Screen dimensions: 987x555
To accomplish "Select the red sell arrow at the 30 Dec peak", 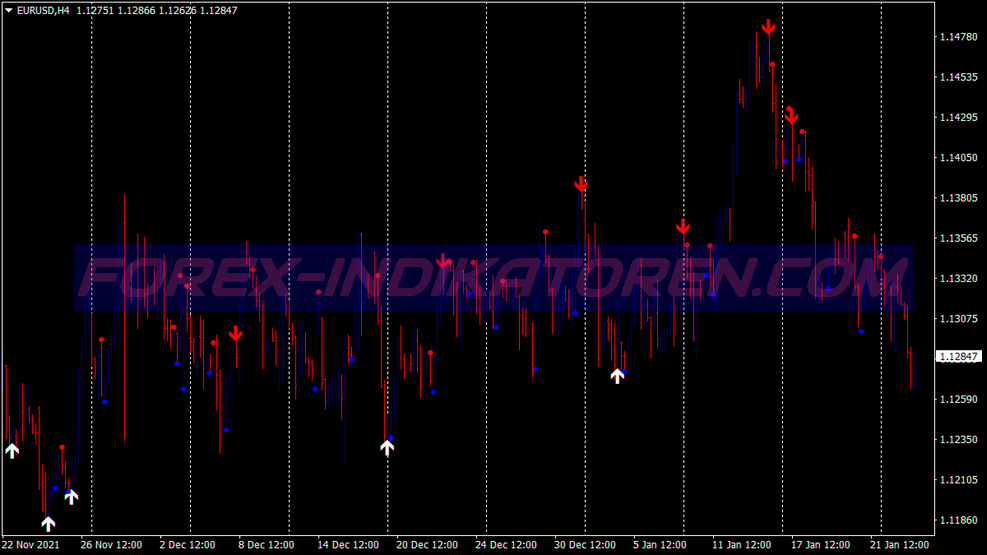I will pos(581,184).
